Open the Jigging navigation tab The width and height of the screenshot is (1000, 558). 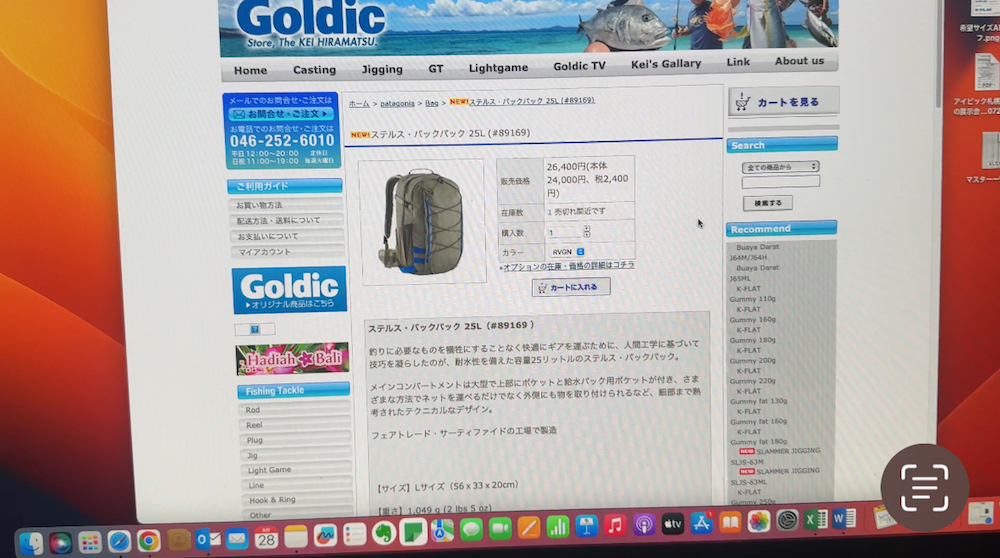click(x=382, y=69)
